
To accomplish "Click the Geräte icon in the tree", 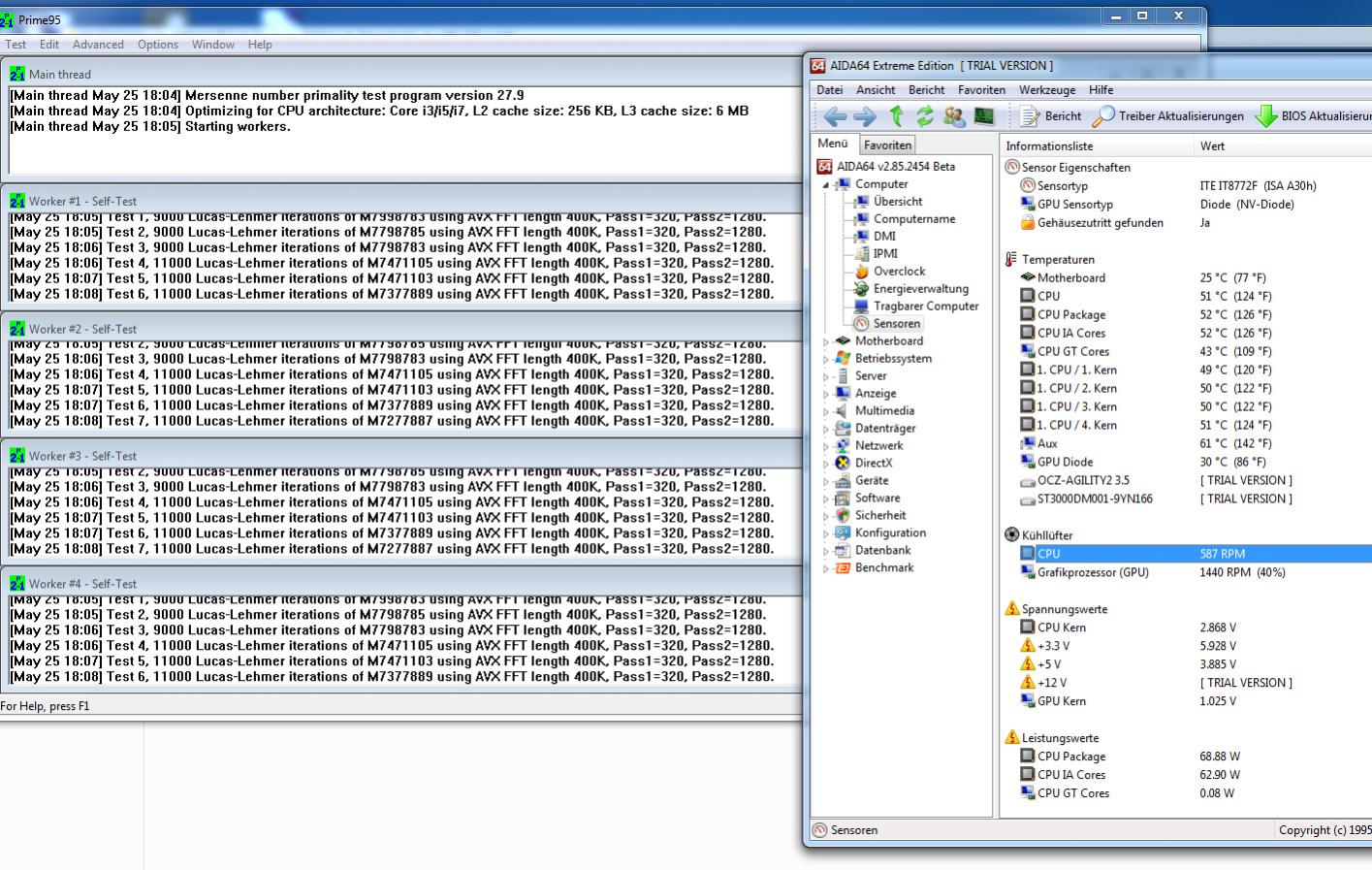I will pos(843,481).
